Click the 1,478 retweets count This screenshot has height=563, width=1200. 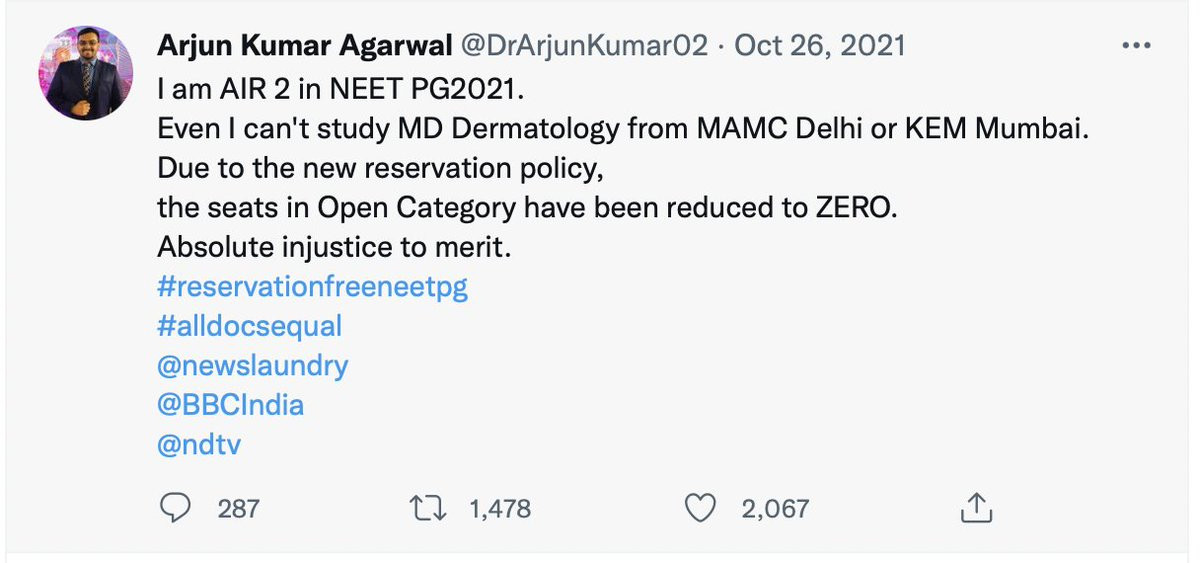[x=499, y=509]
